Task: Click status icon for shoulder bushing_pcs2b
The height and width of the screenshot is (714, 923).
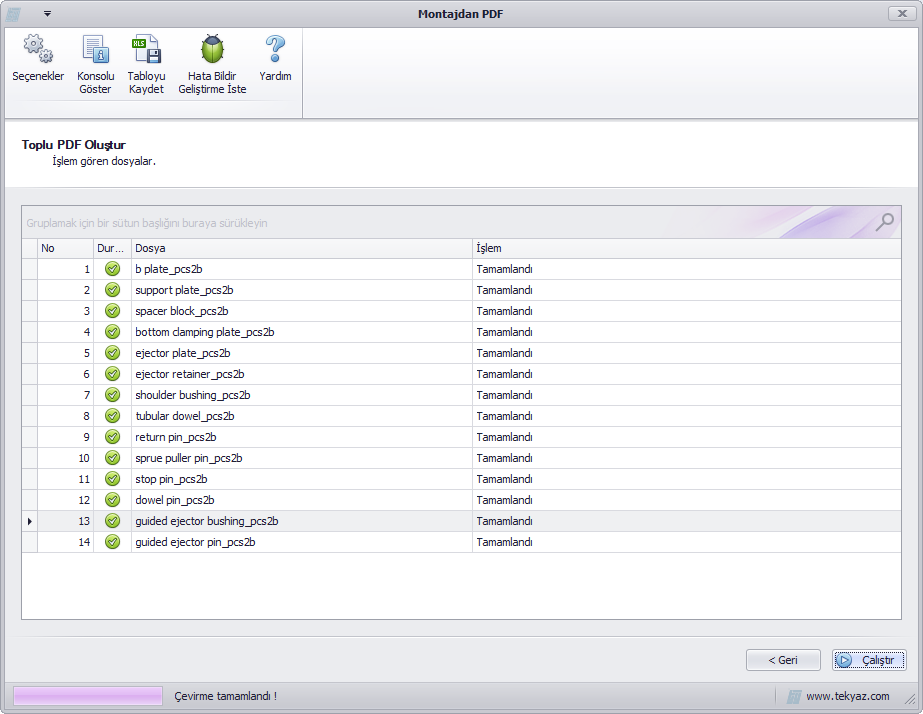Action: coord(112,395)
